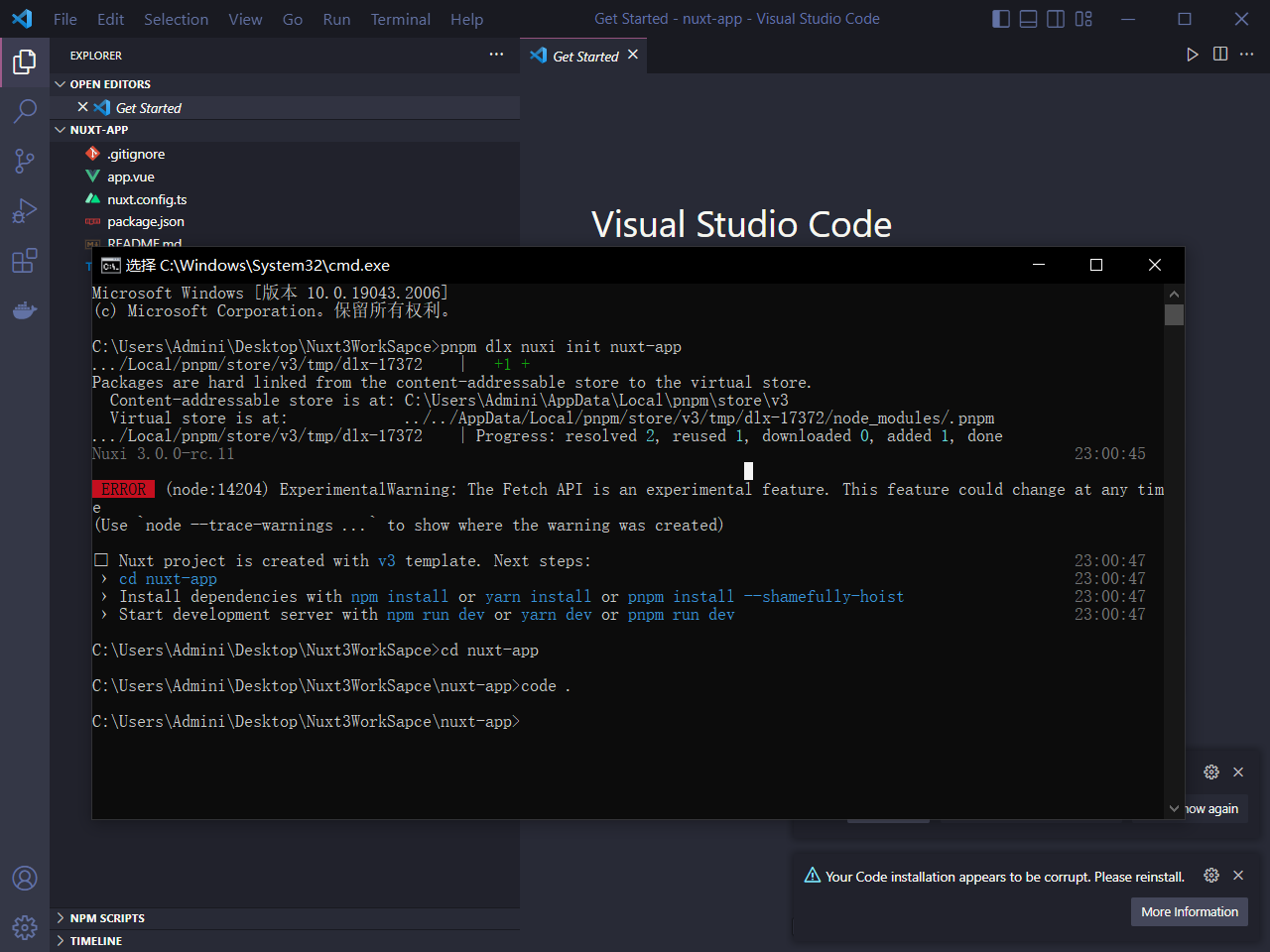
Task: Click the red ERROR label in cmd output
Action: pyautogui.click(x=124, y=490)
